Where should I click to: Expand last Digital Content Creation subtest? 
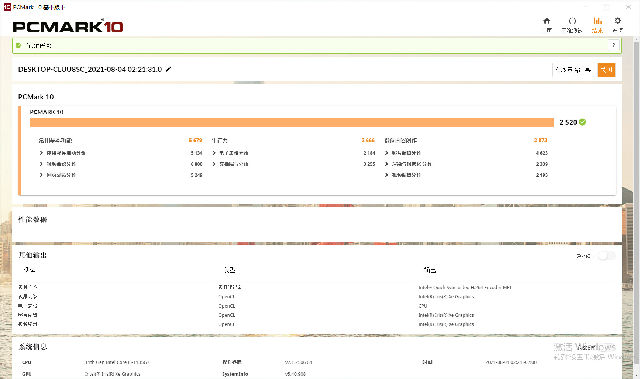pos(387,175)
